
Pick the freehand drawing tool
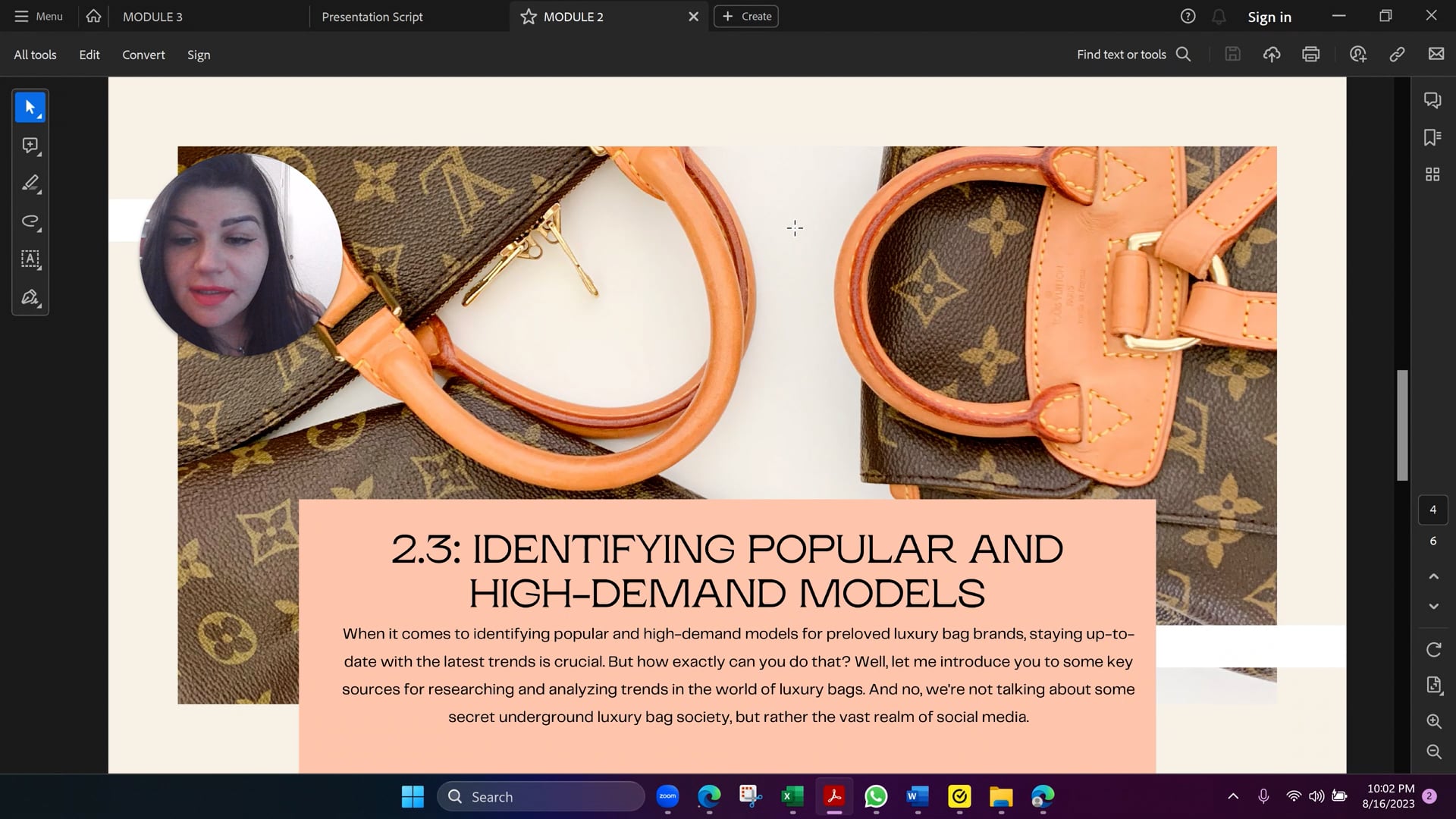pos(30,221)
